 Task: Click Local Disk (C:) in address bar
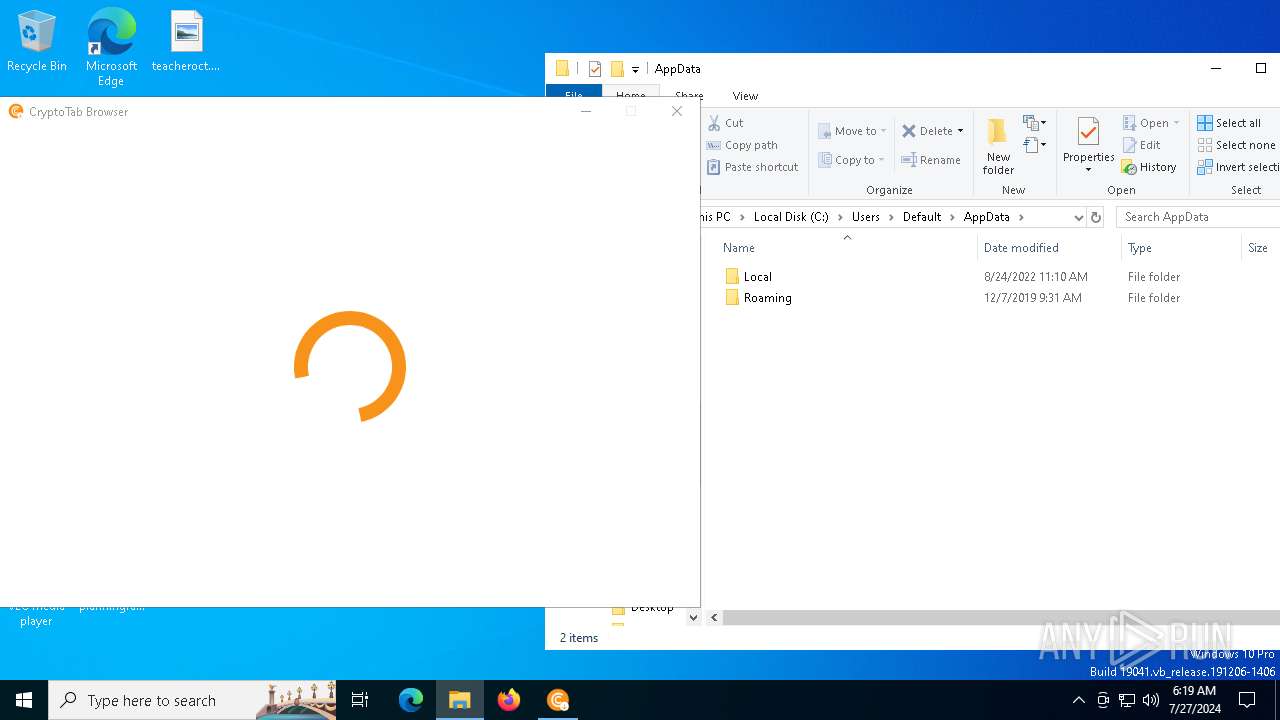(x=791, y=217)
